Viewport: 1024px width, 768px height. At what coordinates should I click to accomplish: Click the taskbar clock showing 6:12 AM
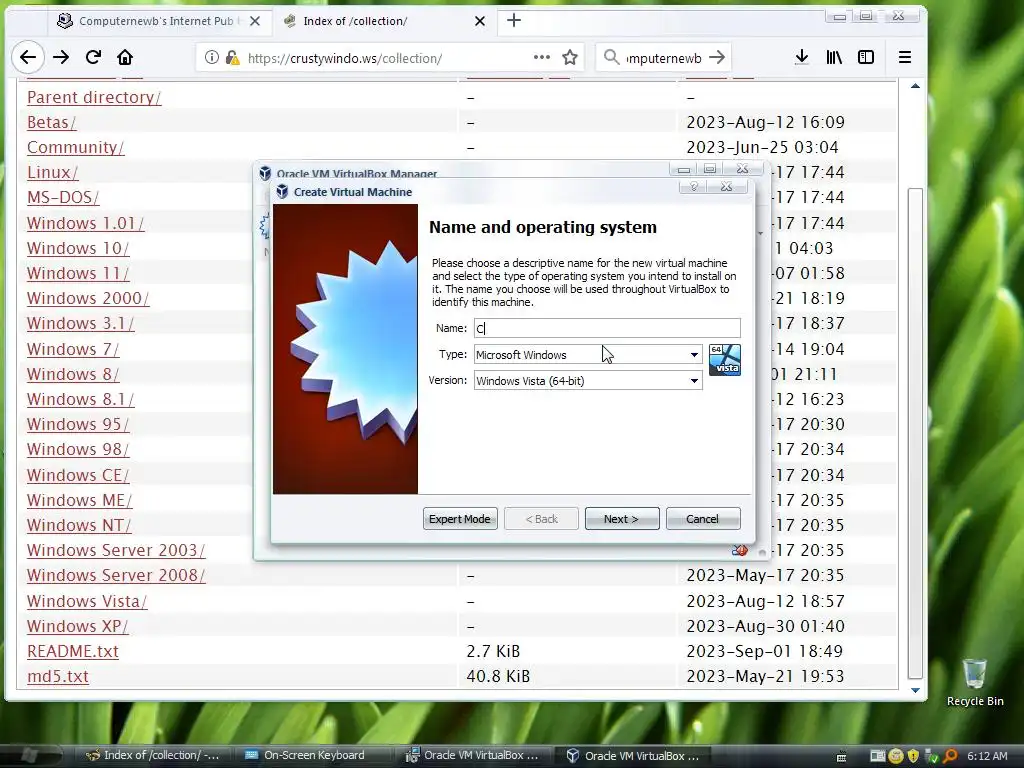(987, 756)
